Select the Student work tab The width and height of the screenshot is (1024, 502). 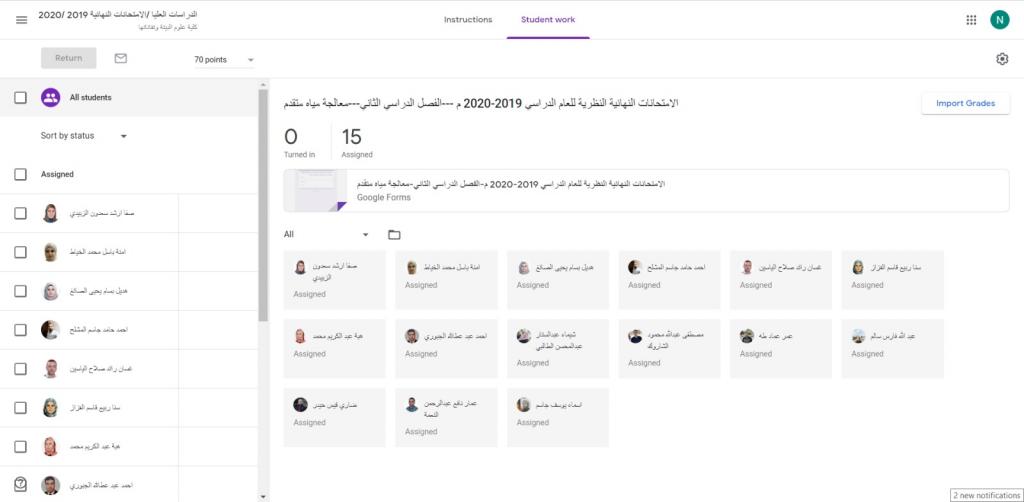click(548, 20)
